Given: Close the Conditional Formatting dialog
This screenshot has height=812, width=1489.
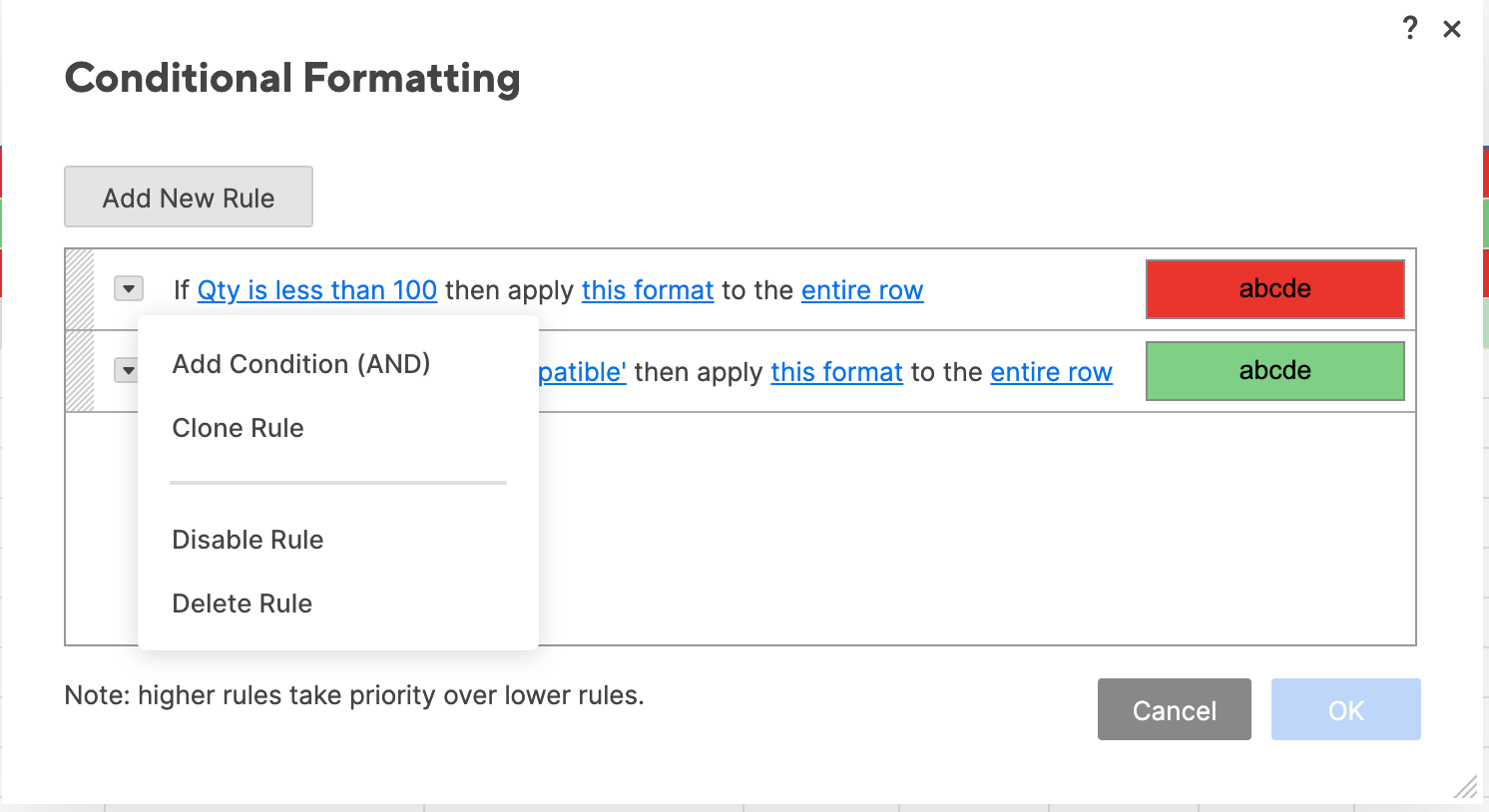Looking at the screenshot, I should (x=1452, y=29).
